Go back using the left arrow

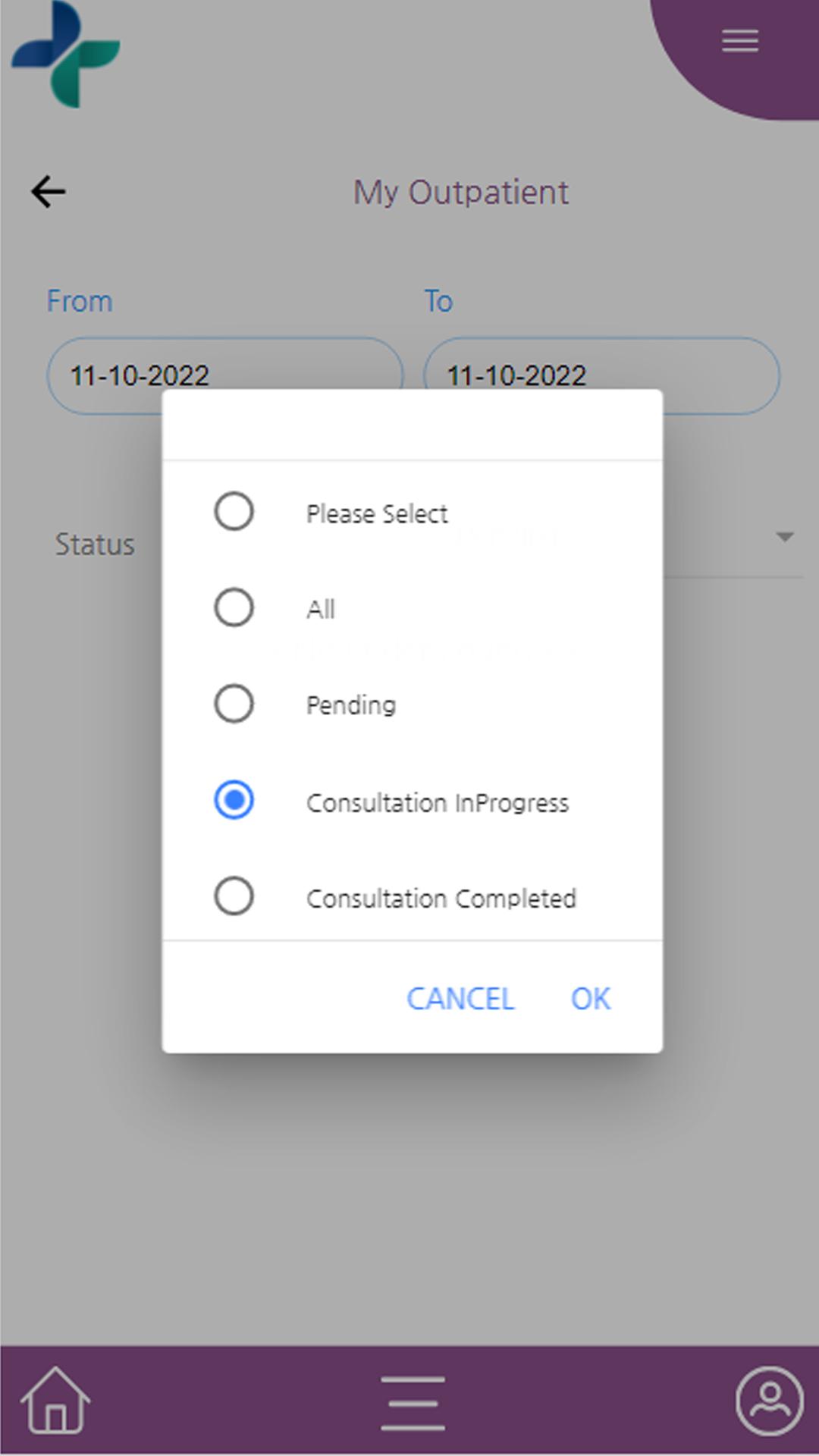click(49, 192)
